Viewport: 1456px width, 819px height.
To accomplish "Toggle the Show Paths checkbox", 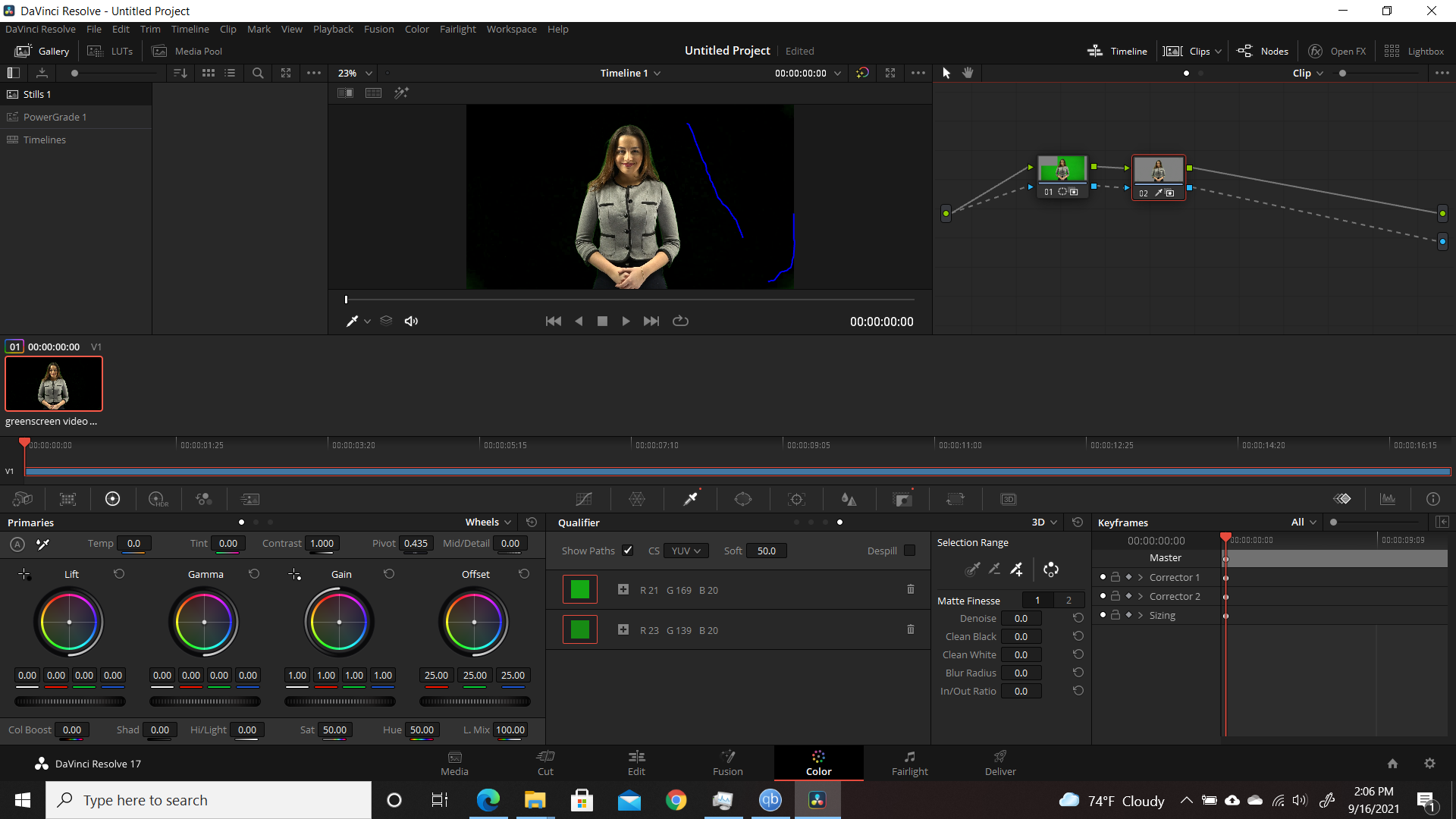I will point(628,551).
